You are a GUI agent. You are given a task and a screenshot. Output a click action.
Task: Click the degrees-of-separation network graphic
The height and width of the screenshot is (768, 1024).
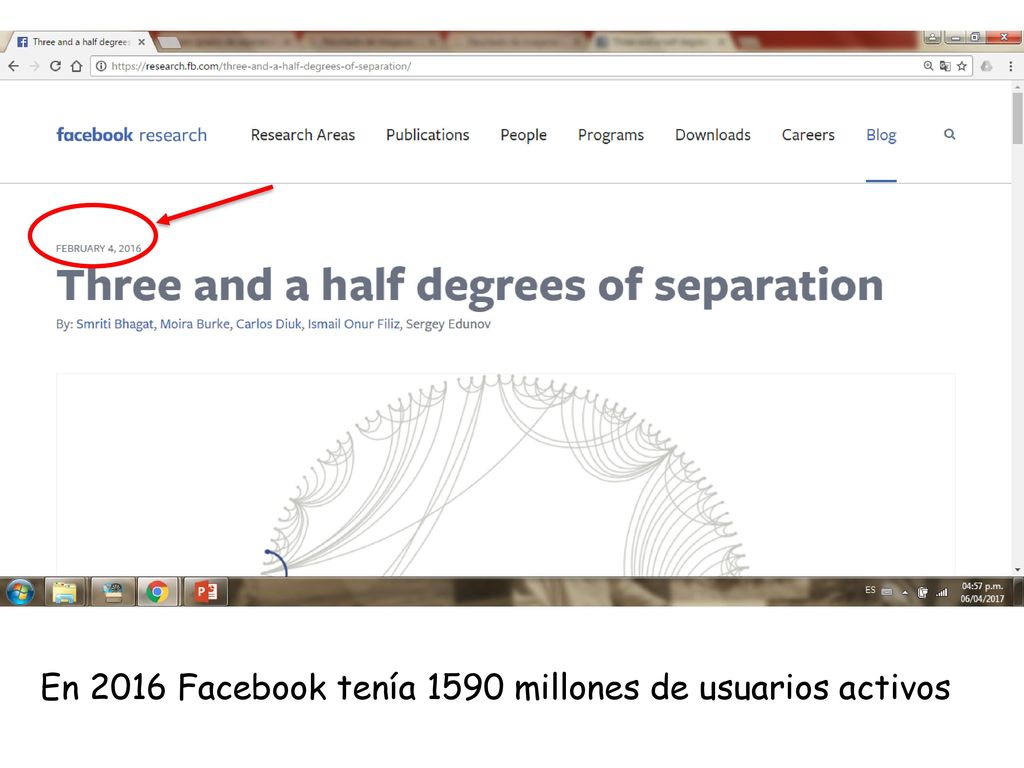[x=505, y=475]
